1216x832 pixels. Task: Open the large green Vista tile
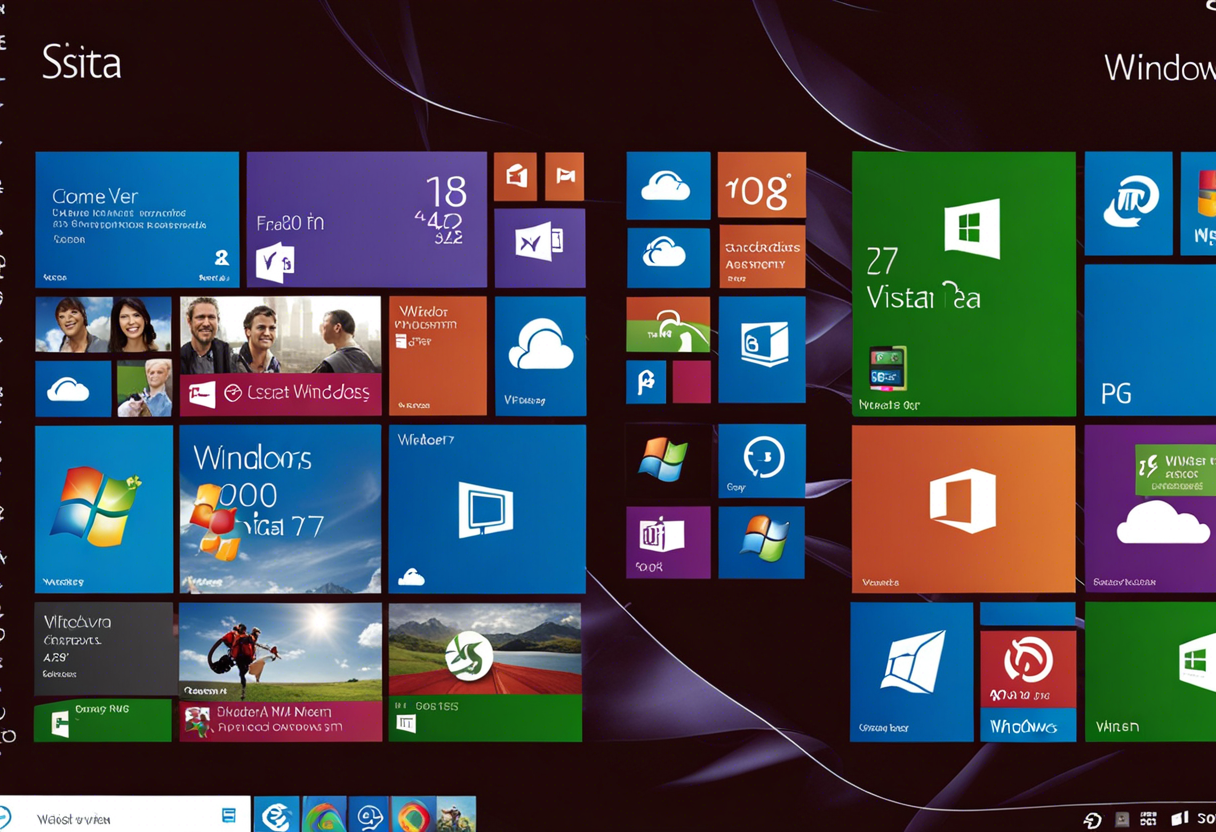click(x=963, y=283)
